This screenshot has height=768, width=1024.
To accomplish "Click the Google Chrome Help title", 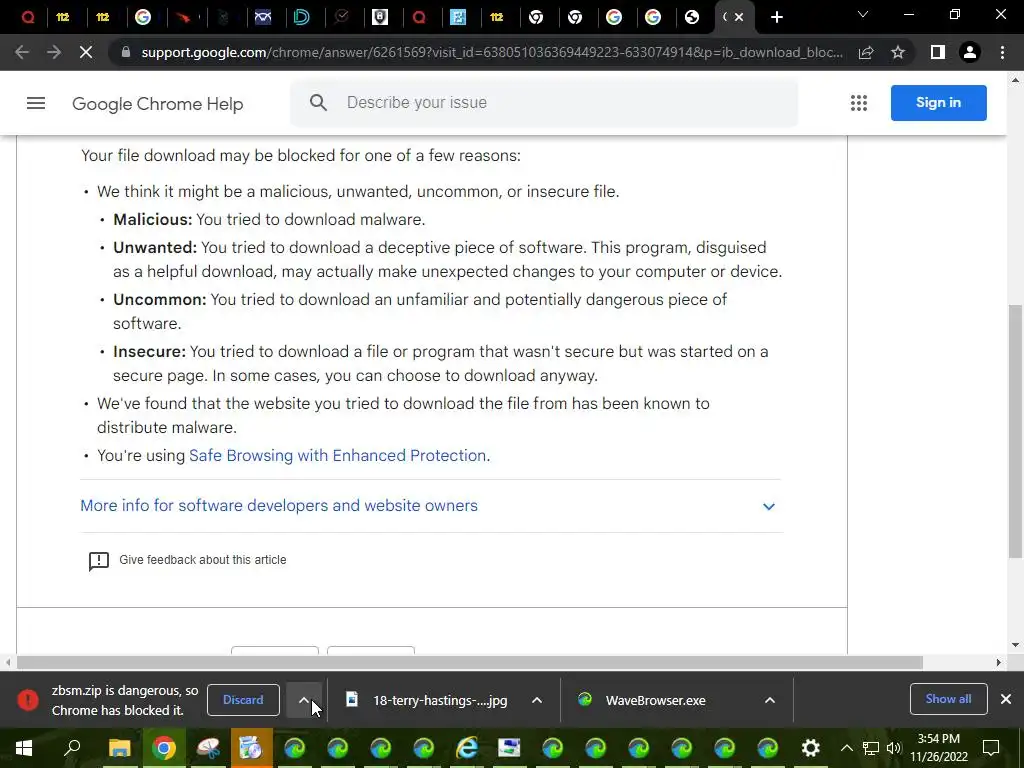I will click(x=157, y=104).
